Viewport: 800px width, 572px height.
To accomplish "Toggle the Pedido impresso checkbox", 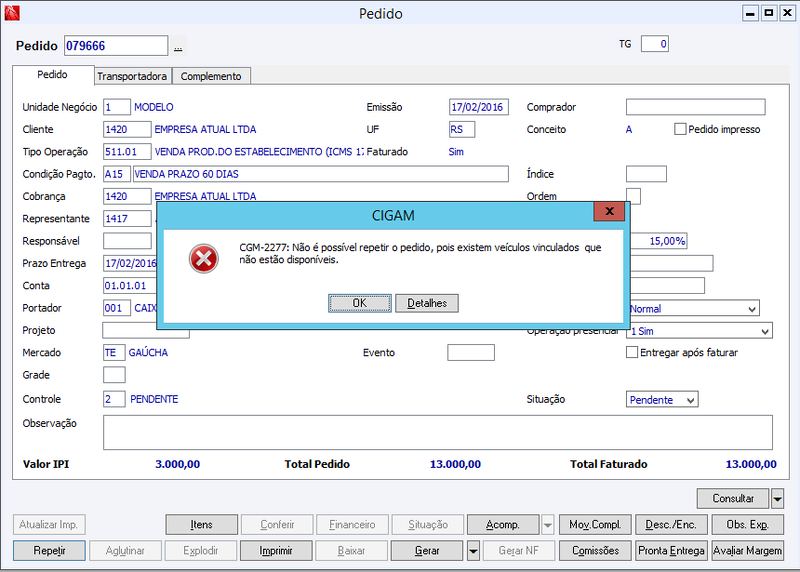I will click(680, 129).
